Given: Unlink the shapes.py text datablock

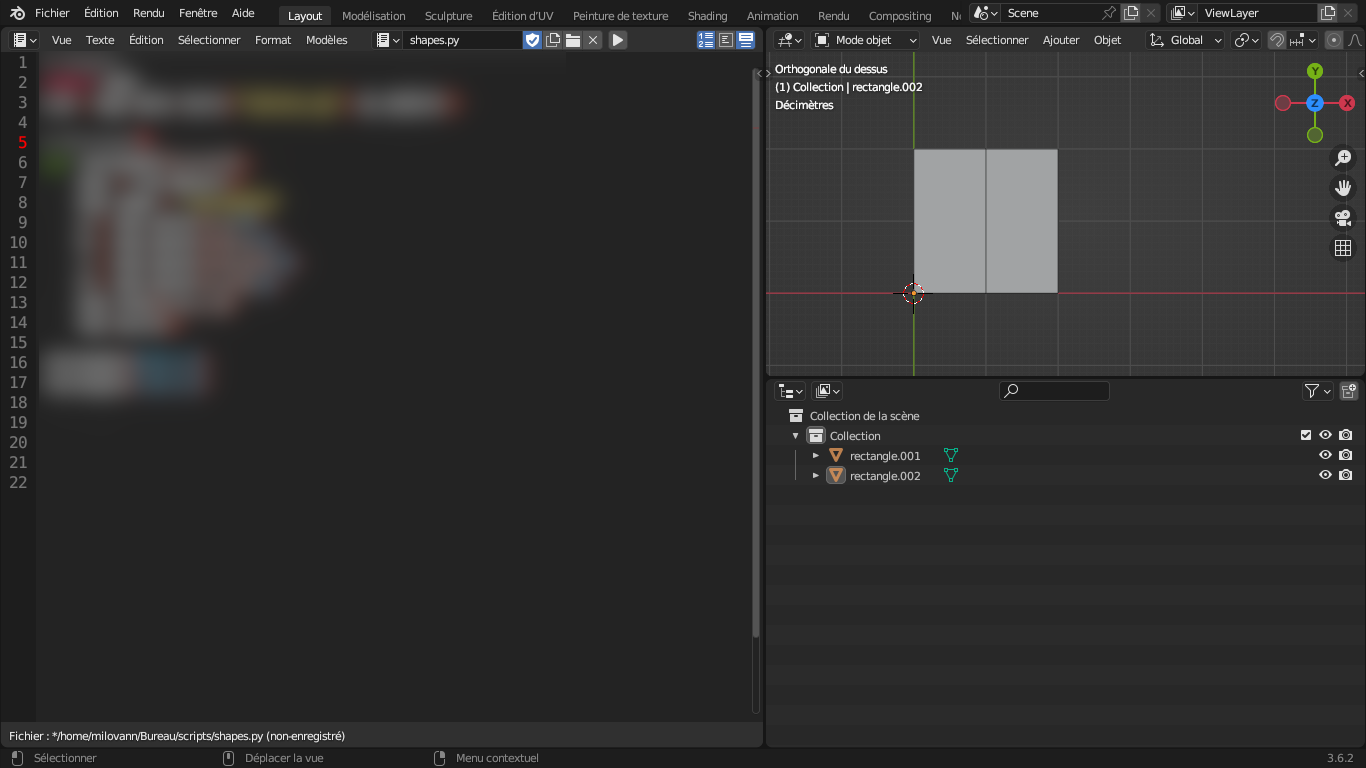Looking at the screenshot, I should [x=593, y=40].
